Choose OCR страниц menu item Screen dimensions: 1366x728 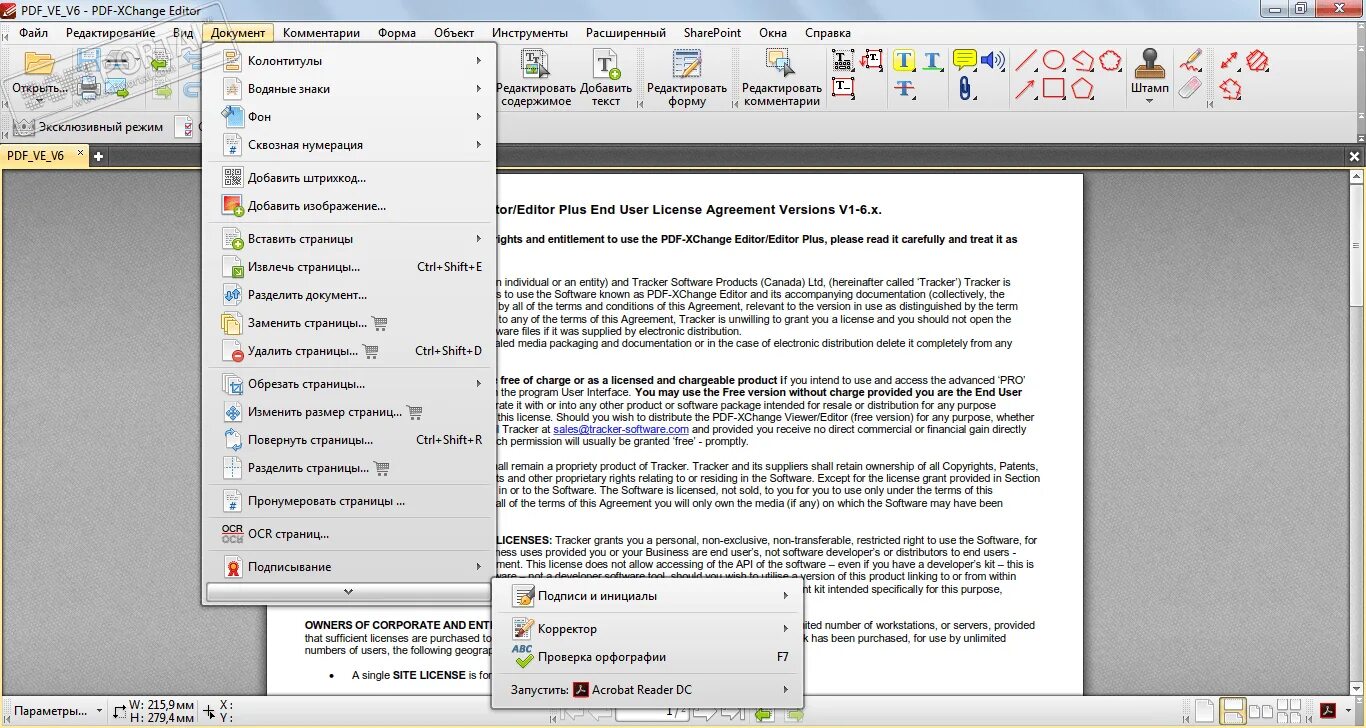point(348,534)
